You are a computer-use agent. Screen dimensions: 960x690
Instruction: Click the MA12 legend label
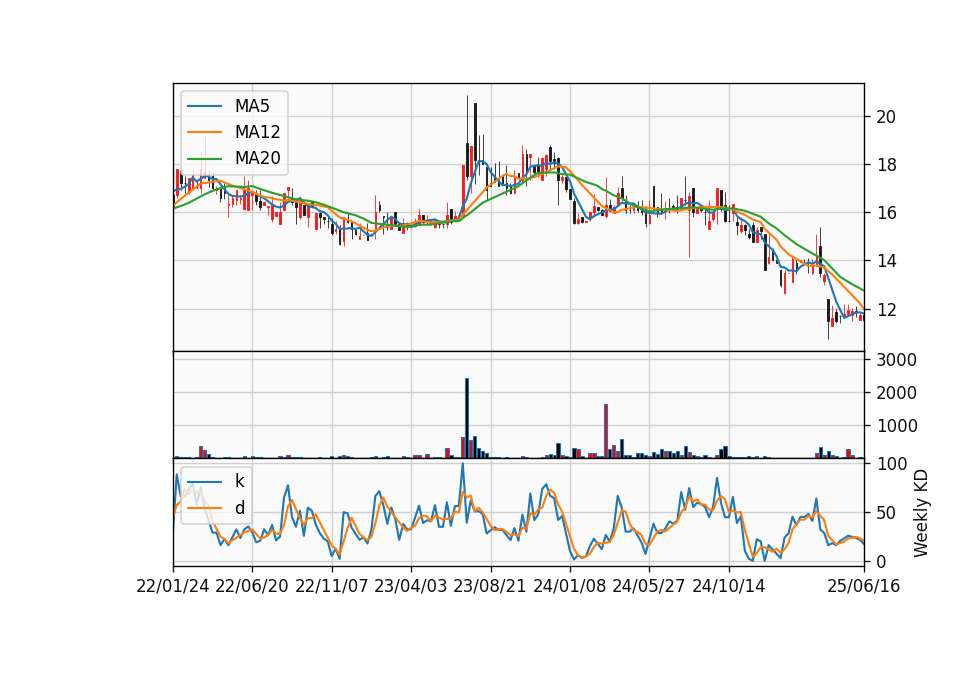point(257,132)
